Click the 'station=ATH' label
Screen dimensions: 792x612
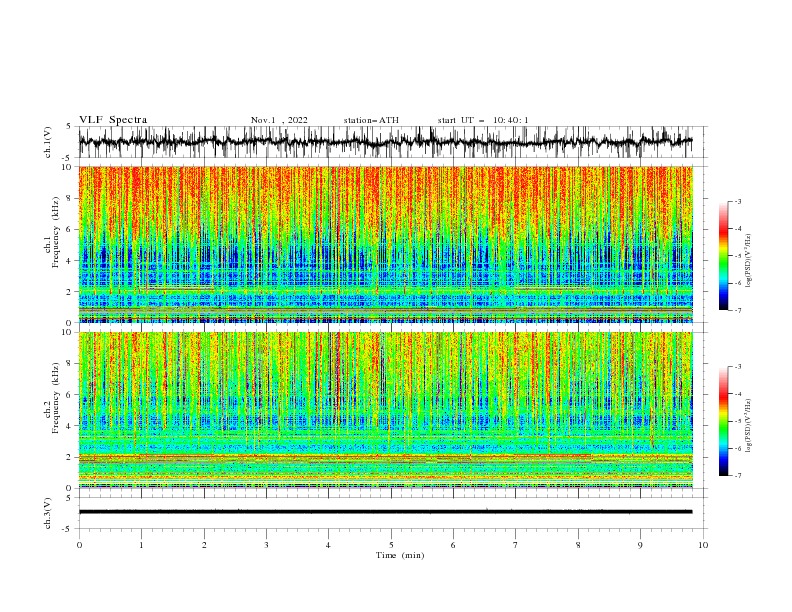(x=371, y=120)
